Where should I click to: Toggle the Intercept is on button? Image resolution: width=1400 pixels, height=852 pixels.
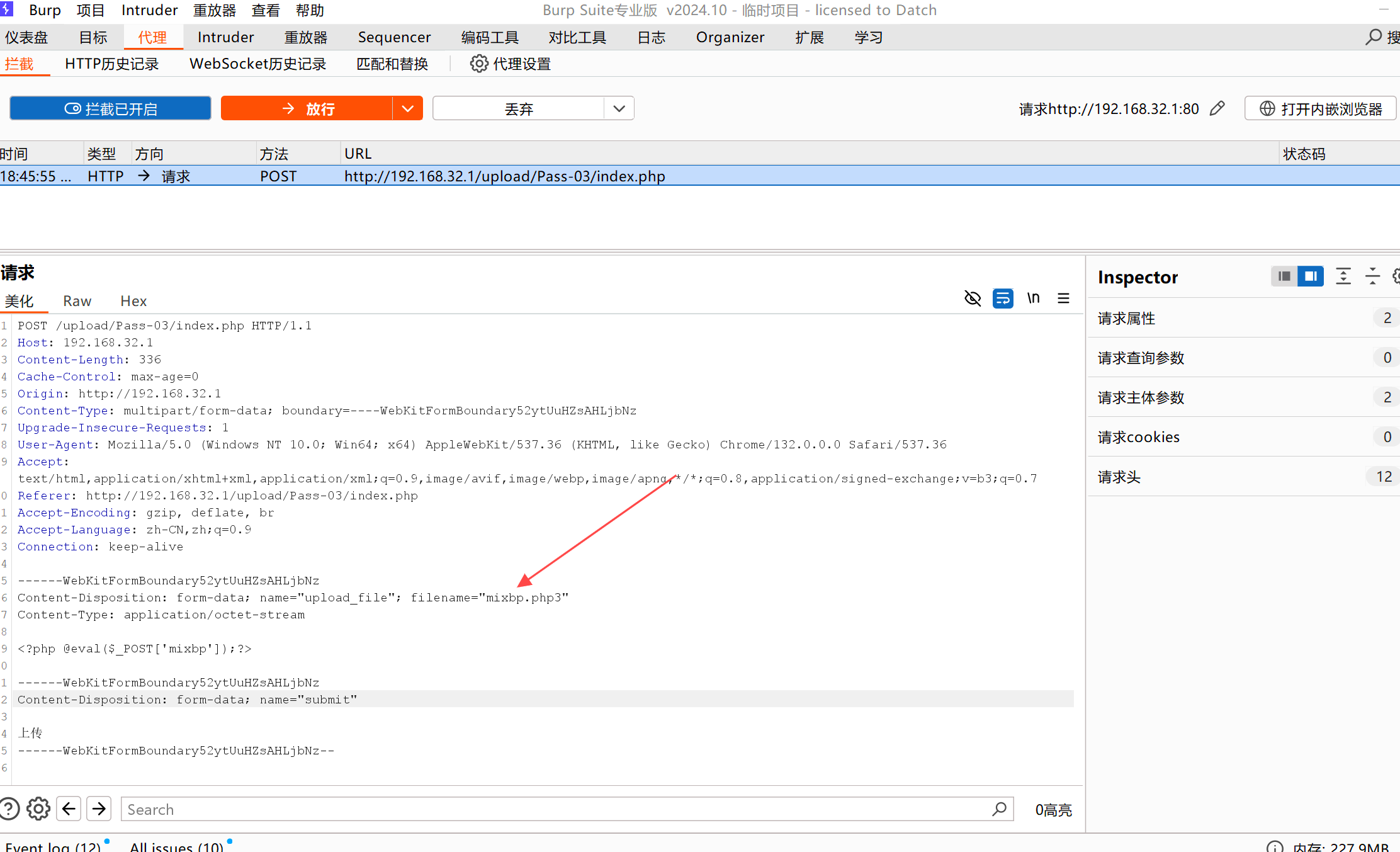click(110, 108)
